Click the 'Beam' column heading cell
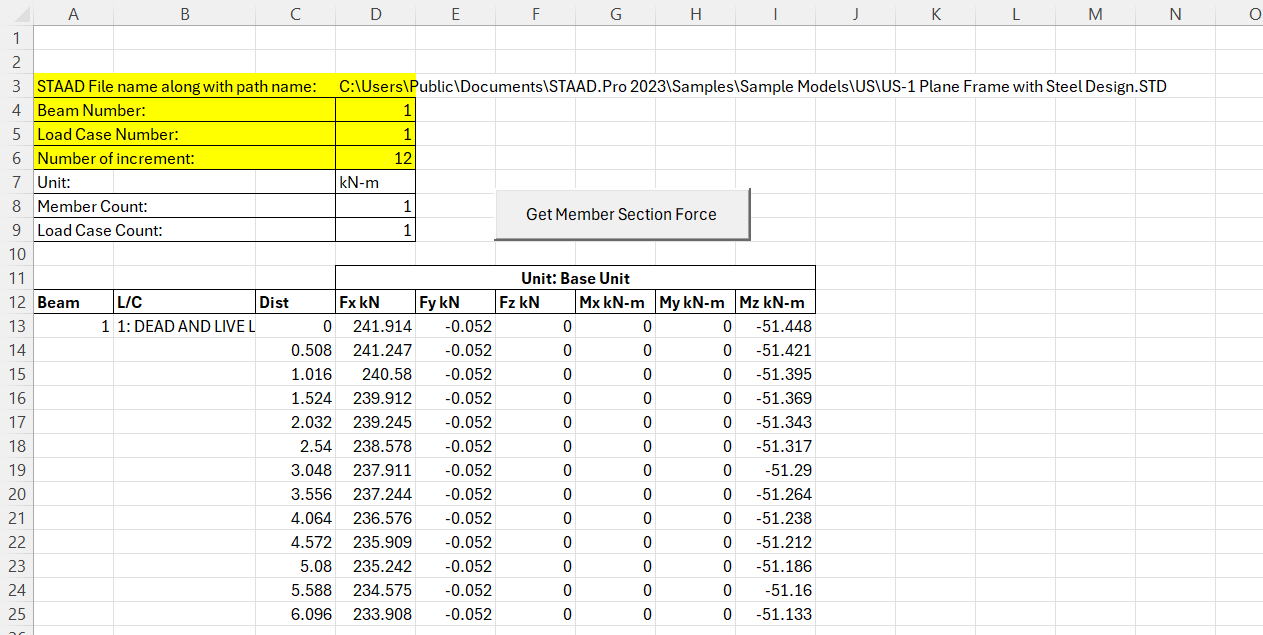This screenshot has height=635, width=1263. (74, 302)
